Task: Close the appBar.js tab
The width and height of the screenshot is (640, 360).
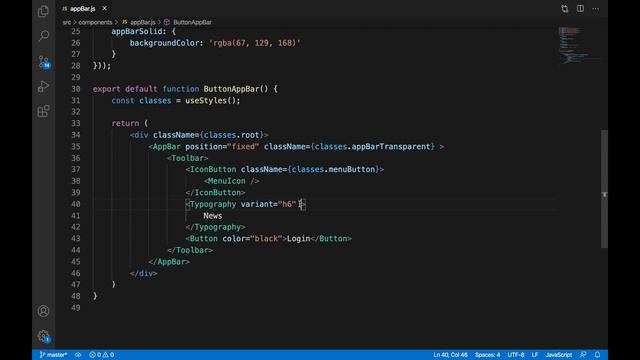Action: coord(104,8)
